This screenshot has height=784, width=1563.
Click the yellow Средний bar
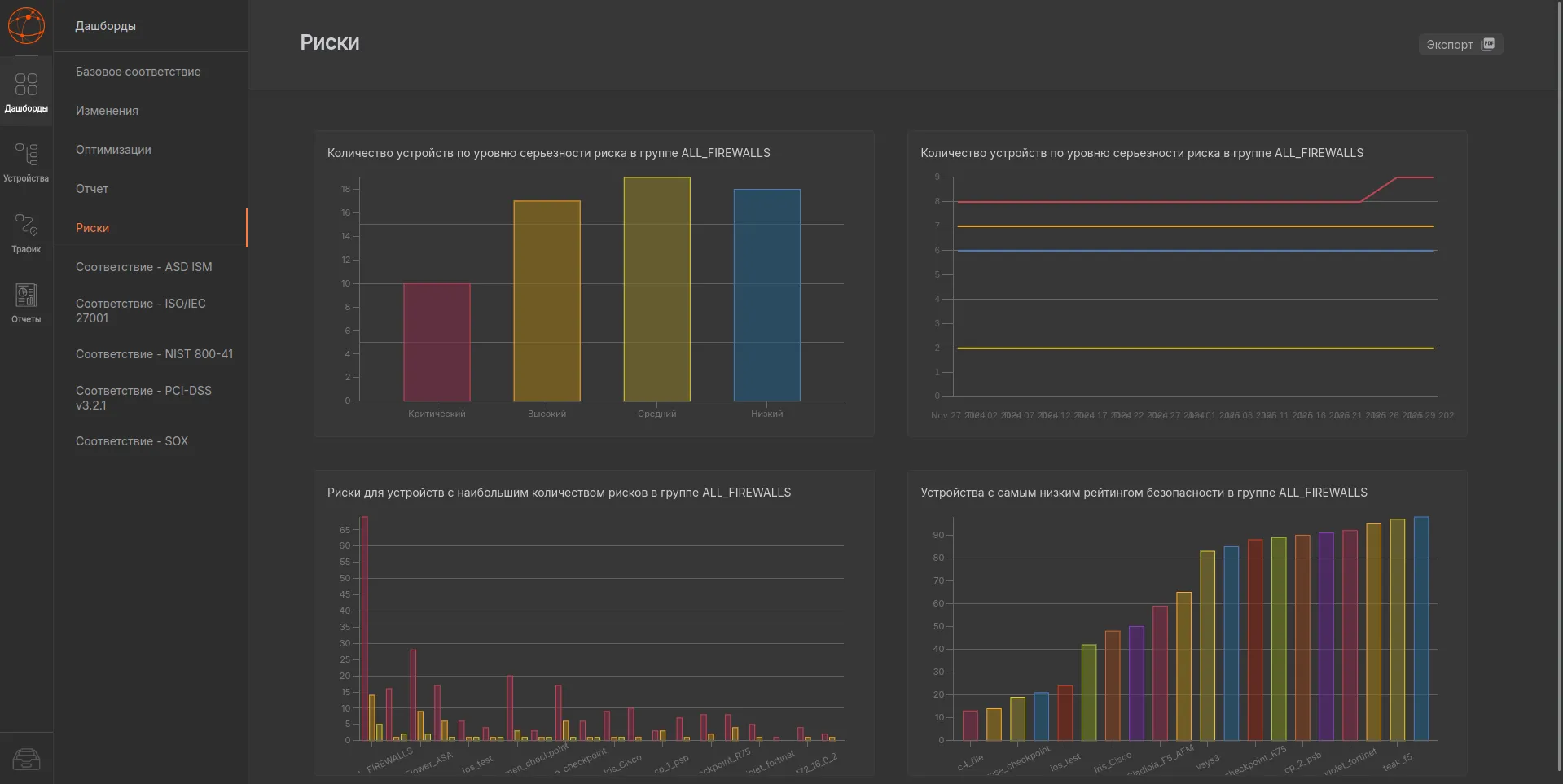pyautogui.click(x=656, y=289)
